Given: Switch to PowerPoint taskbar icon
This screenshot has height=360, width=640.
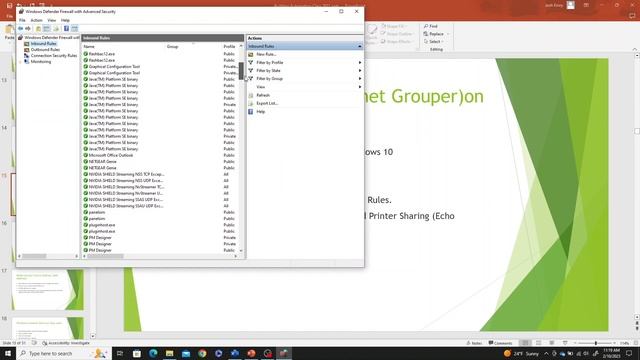Looking at the screenshot, I should click(251, 353).
